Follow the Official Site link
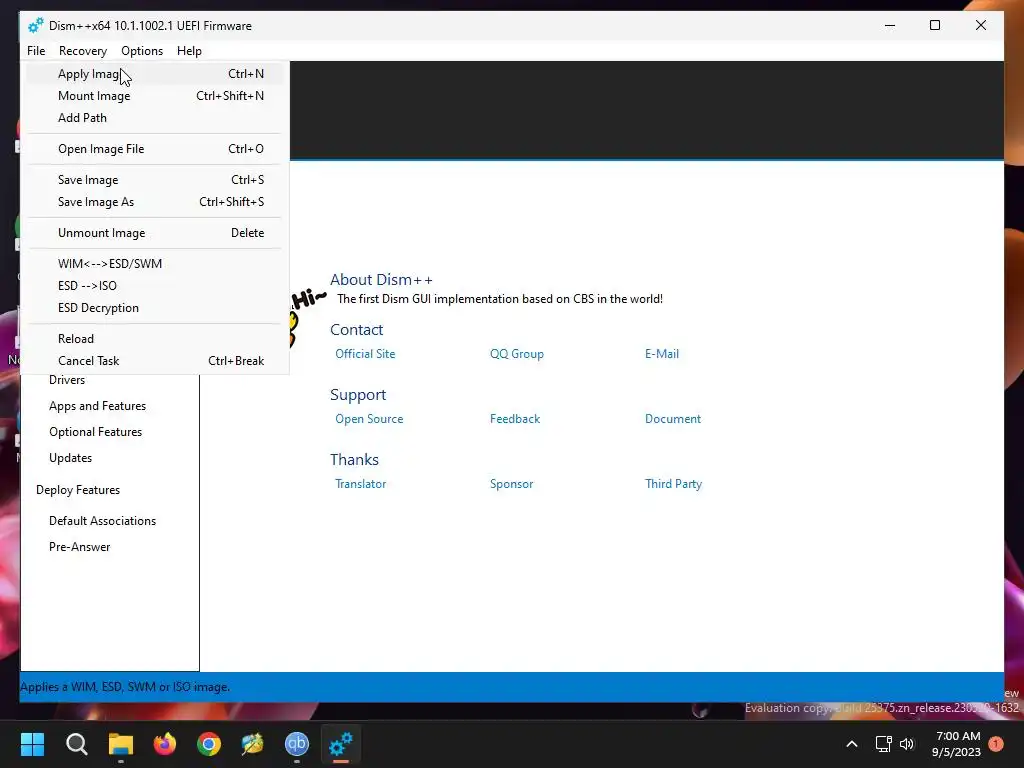1024x768 pixels. [365, 354]
